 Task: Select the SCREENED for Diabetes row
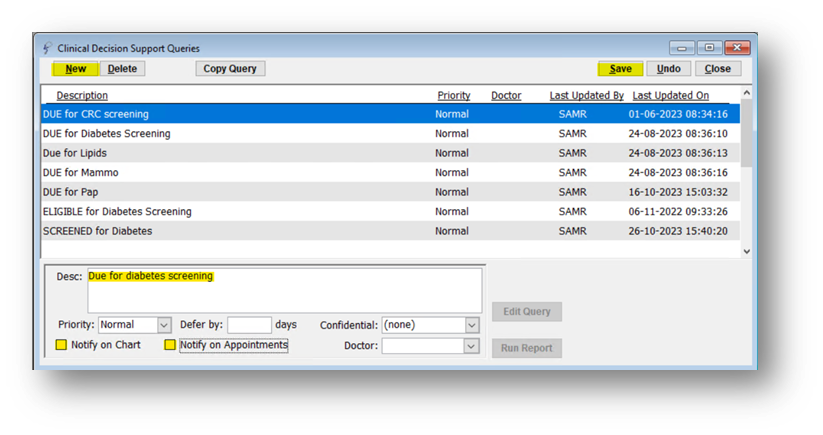[391, 231]
